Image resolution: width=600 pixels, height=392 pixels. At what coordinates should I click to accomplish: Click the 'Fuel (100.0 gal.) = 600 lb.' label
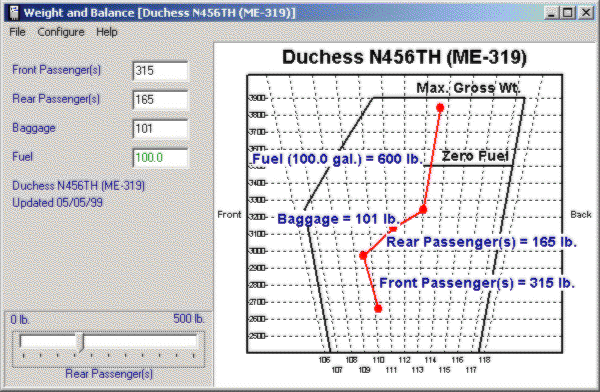[337, 159]
